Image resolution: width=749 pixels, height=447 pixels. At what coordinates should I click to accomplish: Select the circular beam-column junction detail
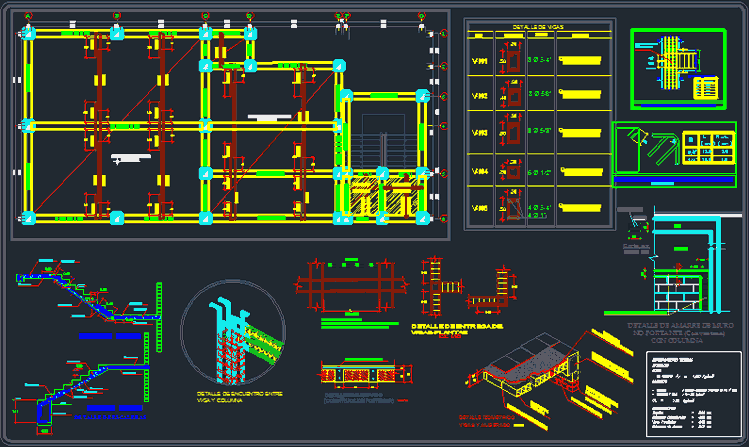[232, 335]
